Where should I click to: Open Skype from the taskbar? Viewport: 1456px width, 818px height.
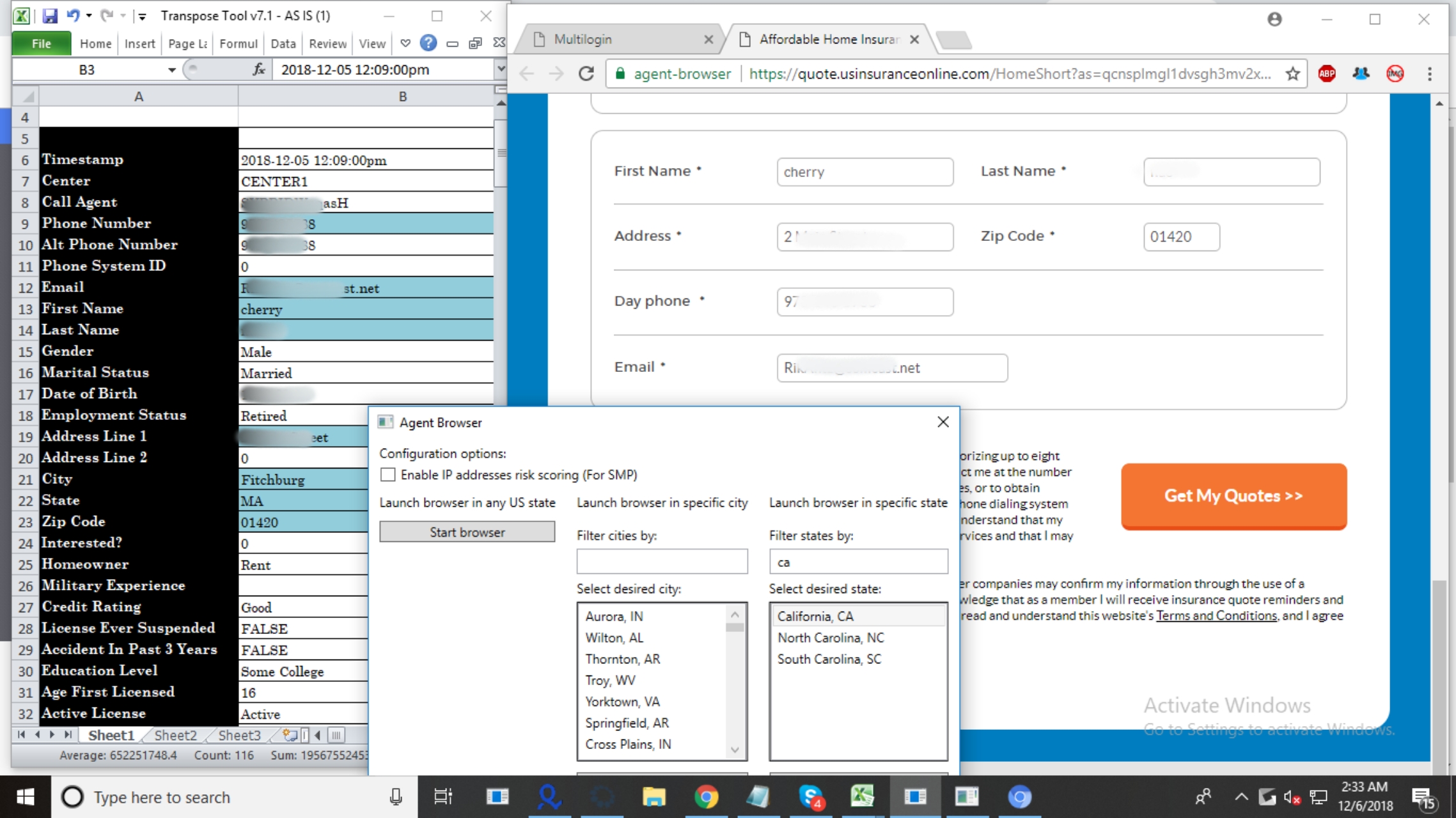point(811,796)
